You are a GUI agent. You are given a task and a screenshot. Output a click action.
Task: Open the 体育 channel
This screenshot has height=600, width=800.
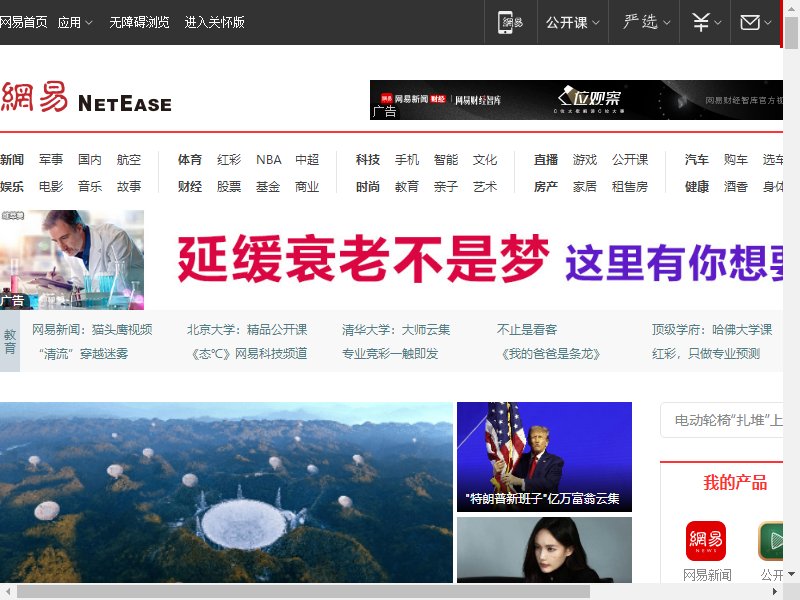[x=190, y=160]
